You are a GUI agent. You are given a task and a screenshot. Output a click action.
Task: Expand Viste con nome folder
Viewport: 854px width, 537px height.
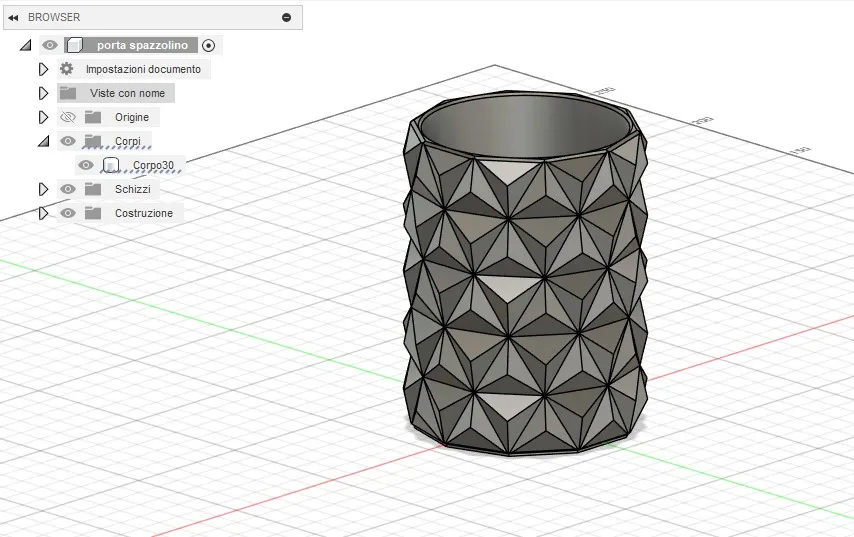point(44,93)
